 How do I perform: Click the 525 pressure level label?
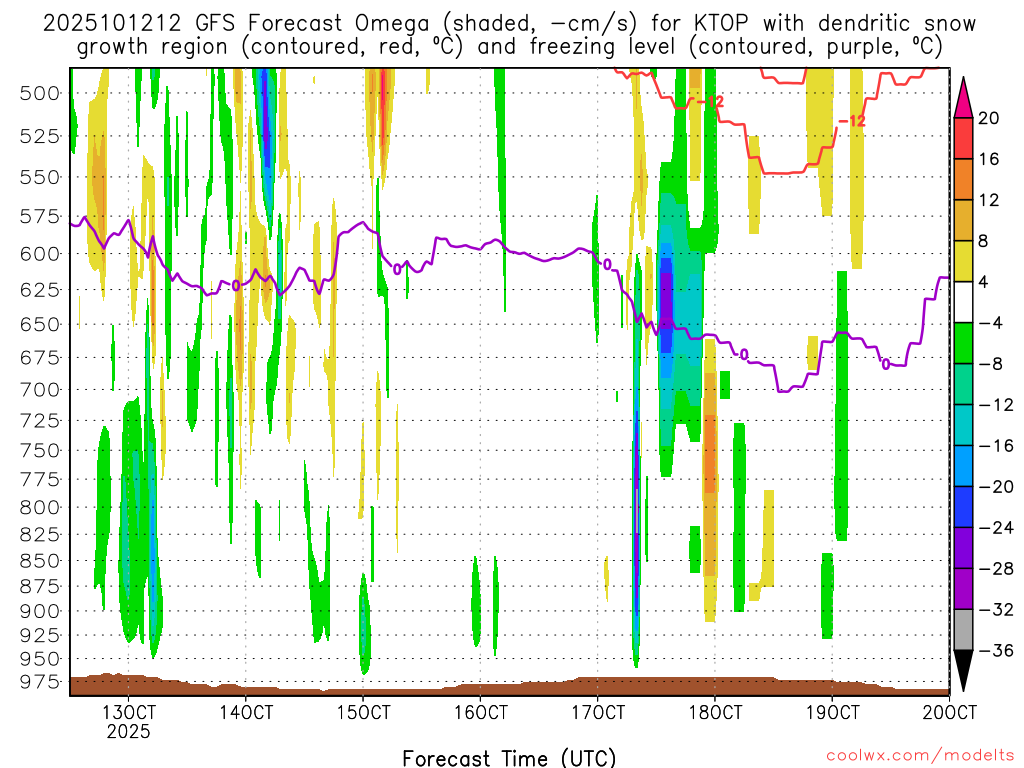(x=40, y=136)
